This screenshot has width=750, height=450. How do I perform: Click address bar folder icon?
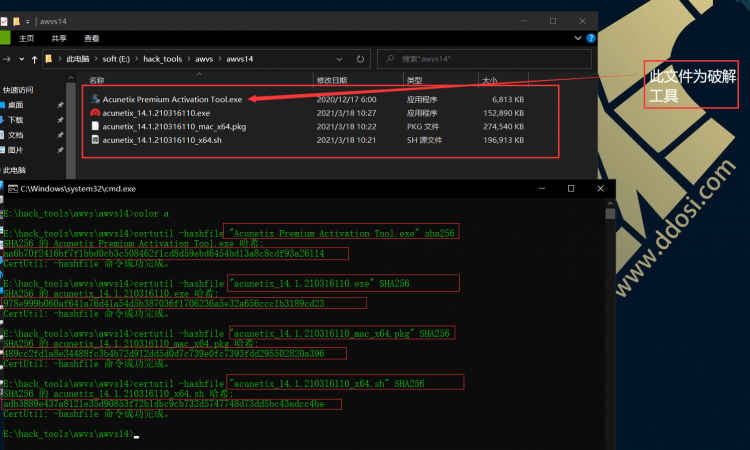[x=48, y=59]
